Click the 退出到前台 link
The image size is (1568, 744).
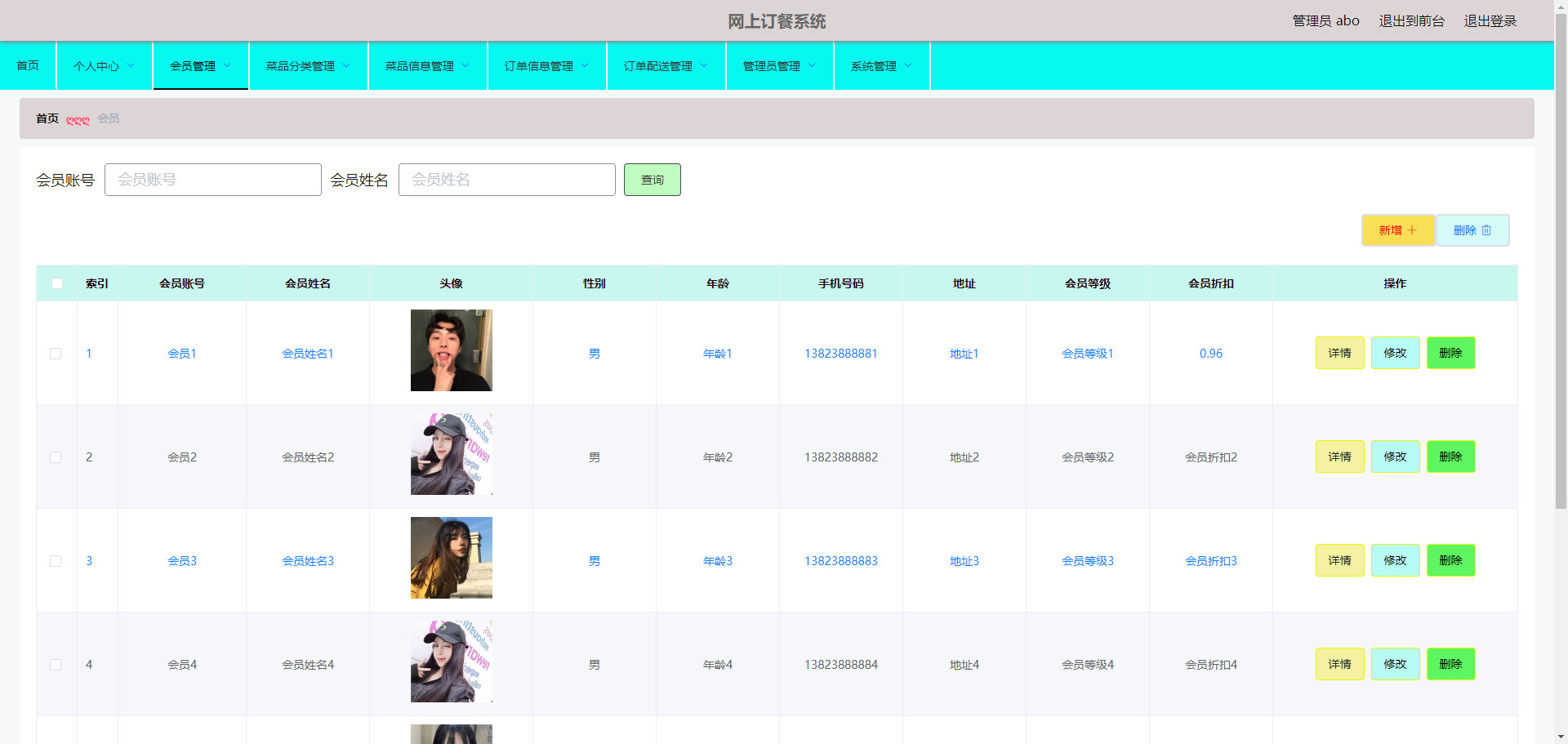click(x=1412, y=21)
